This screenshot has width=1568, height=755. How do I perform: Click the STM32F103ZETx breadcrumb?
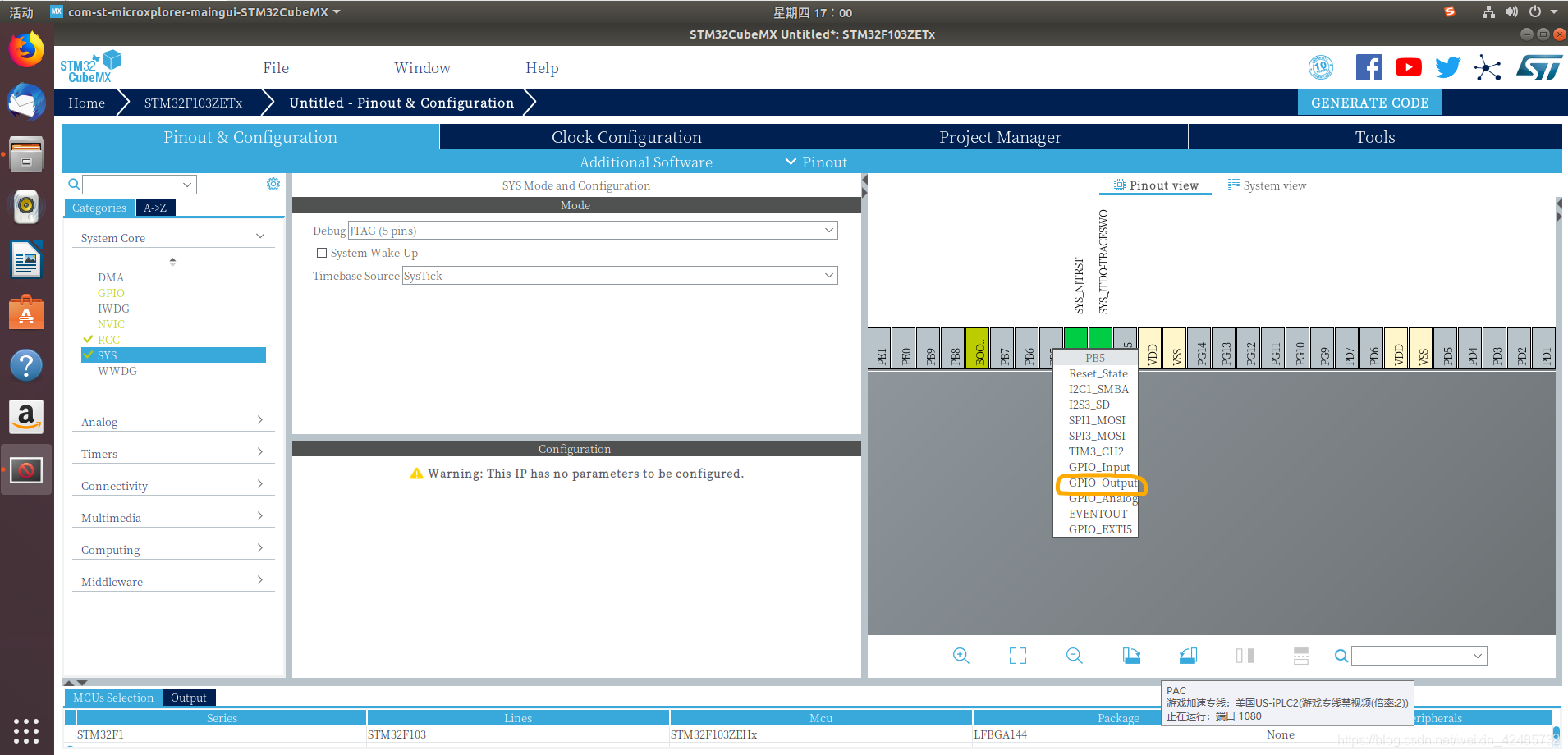[x=193, y=103]
